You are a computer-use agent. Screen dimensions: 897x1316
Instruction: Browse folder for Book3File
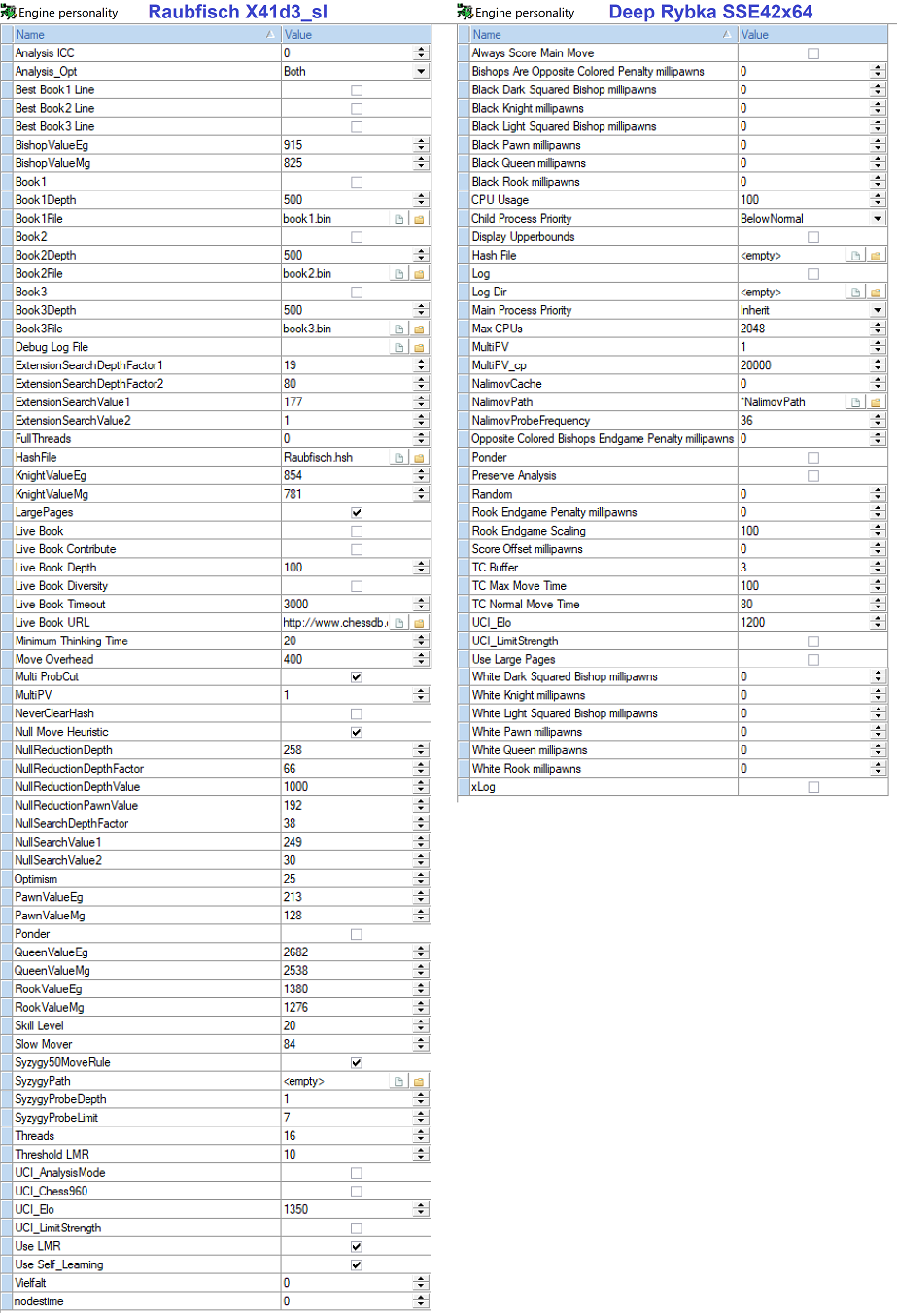pyautogui.click(x=419, y=329)
